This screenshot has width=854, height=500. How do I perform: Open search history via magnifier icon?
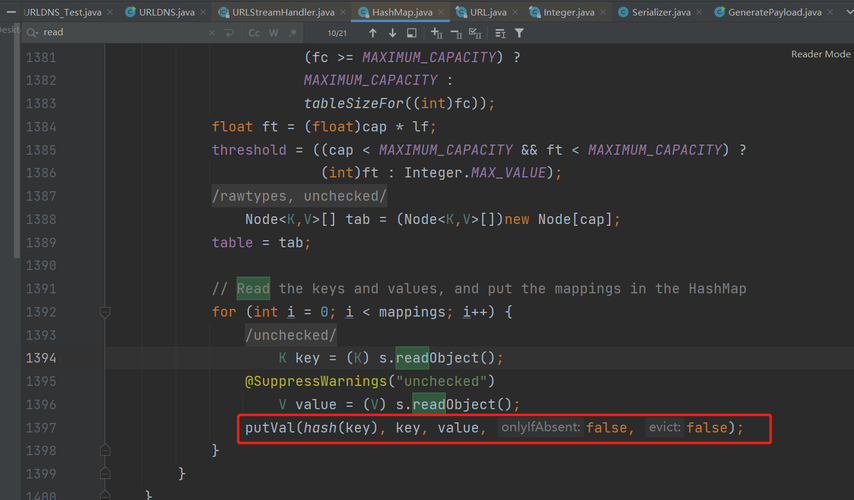point(33,33)
